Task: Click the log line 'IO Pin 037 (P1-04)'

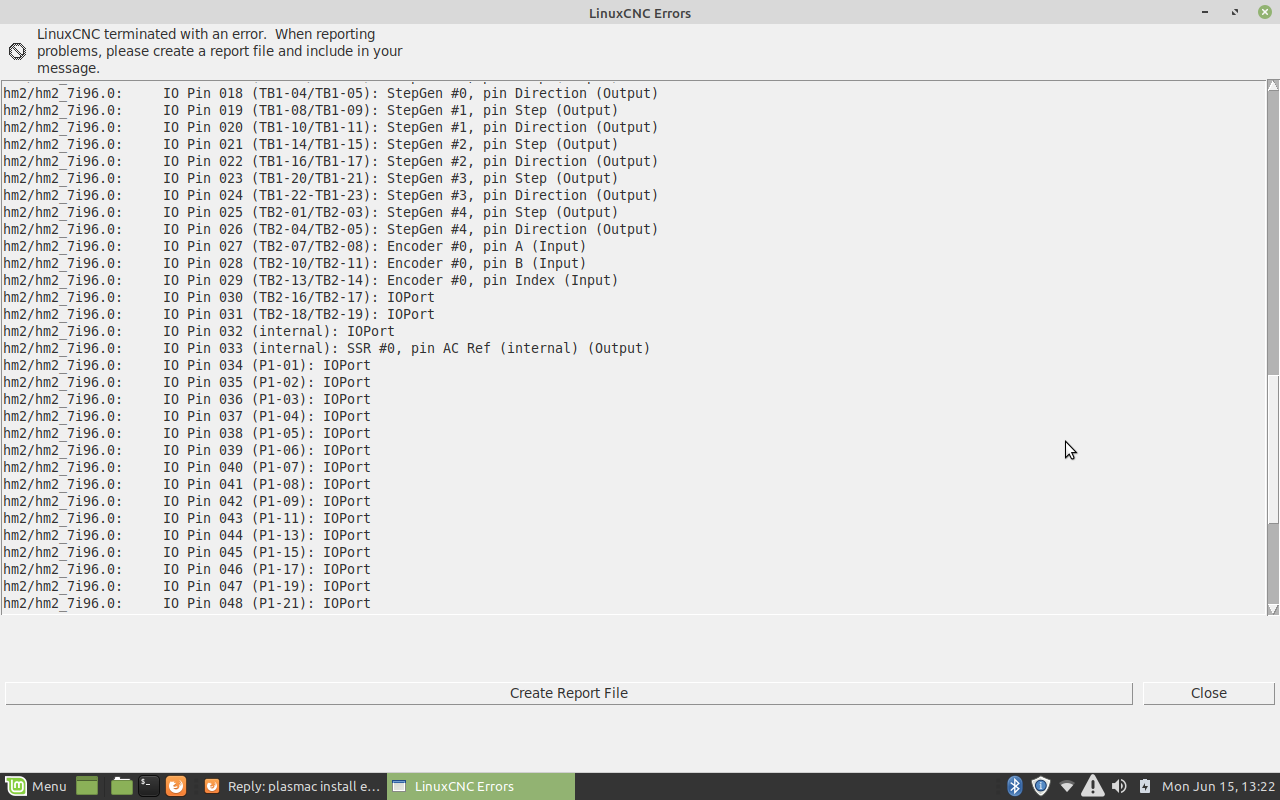Action: pyautogui.click(x=187, y=416)
